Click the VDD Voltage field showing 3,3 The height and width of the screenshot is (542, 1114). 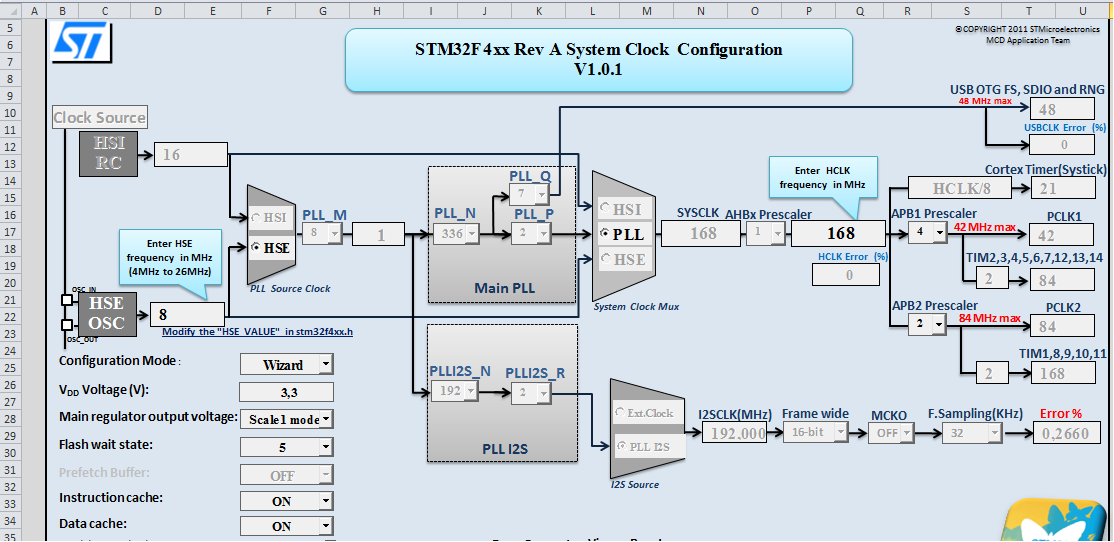tap(286, 392)
